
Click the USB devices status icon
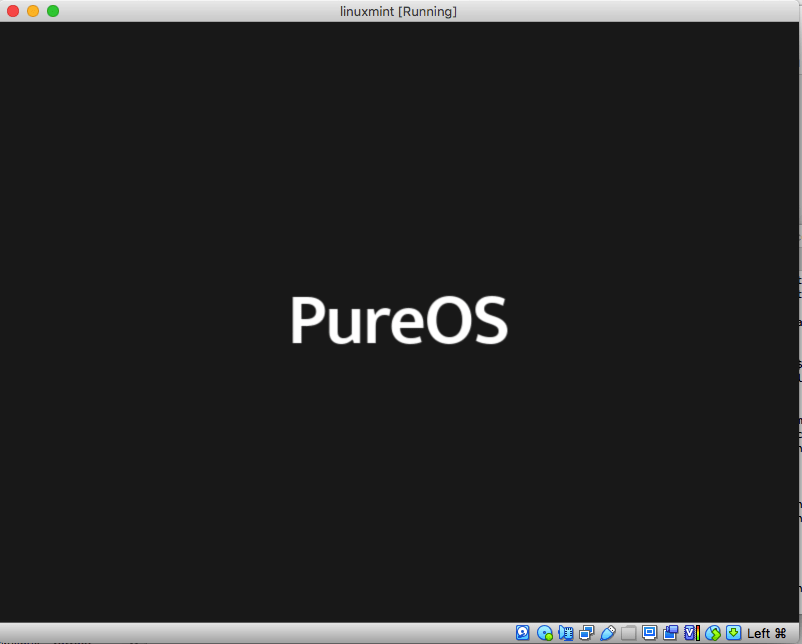(x=608, y=633)
